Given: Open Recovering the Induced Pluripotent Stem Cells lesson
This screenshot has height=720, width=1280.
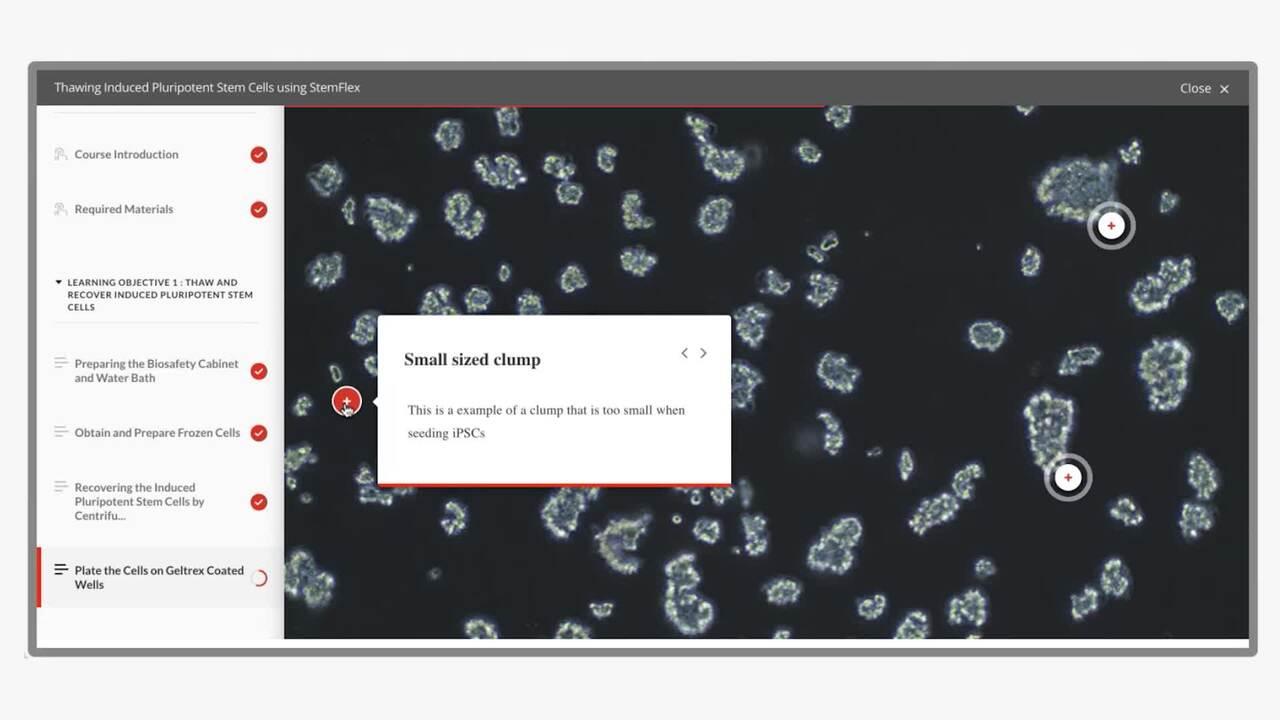Looking at the screenshot, I should (x=139, y=502).
